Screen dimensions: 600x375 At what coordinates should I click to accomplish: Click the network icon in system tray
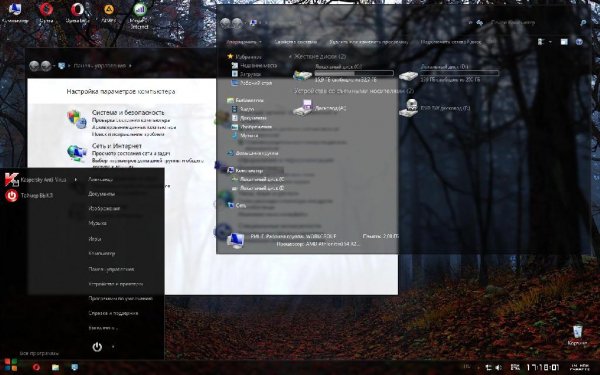[489, 367]
